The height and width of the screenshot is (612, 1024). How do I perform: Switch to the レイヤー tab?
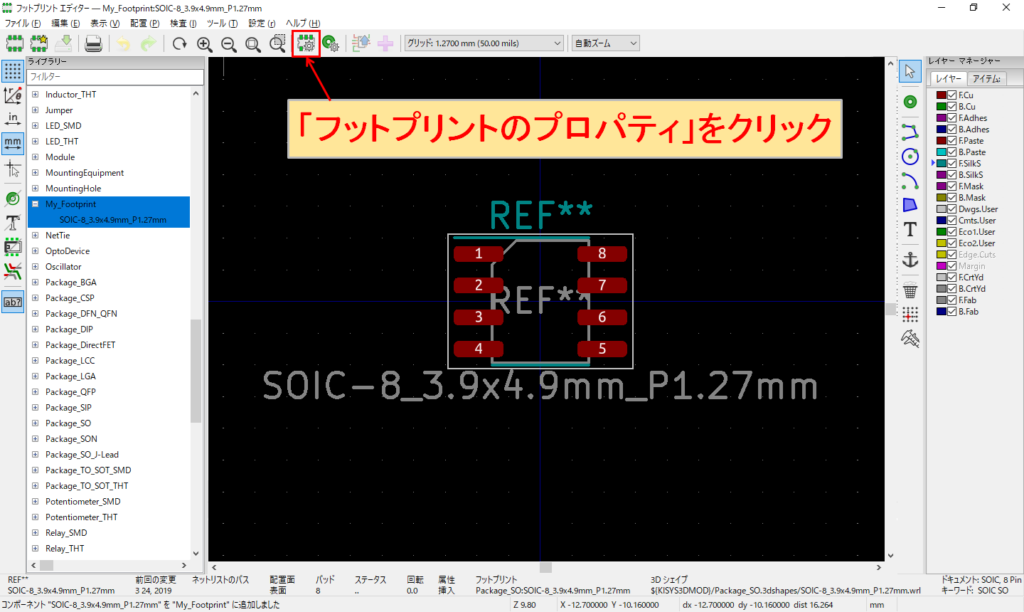948,78
